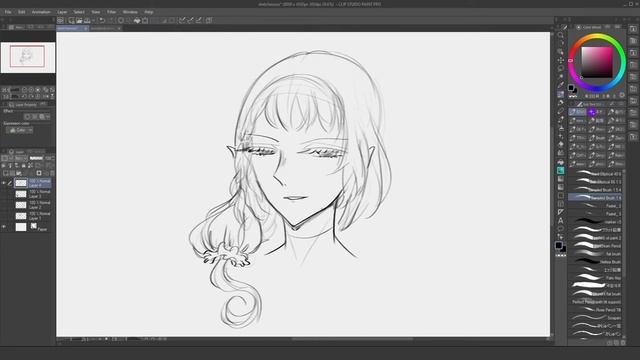Choose the Scraper brush preset
Screen dimensions: 640x360
pyautogui.click(x=595, y=318)
